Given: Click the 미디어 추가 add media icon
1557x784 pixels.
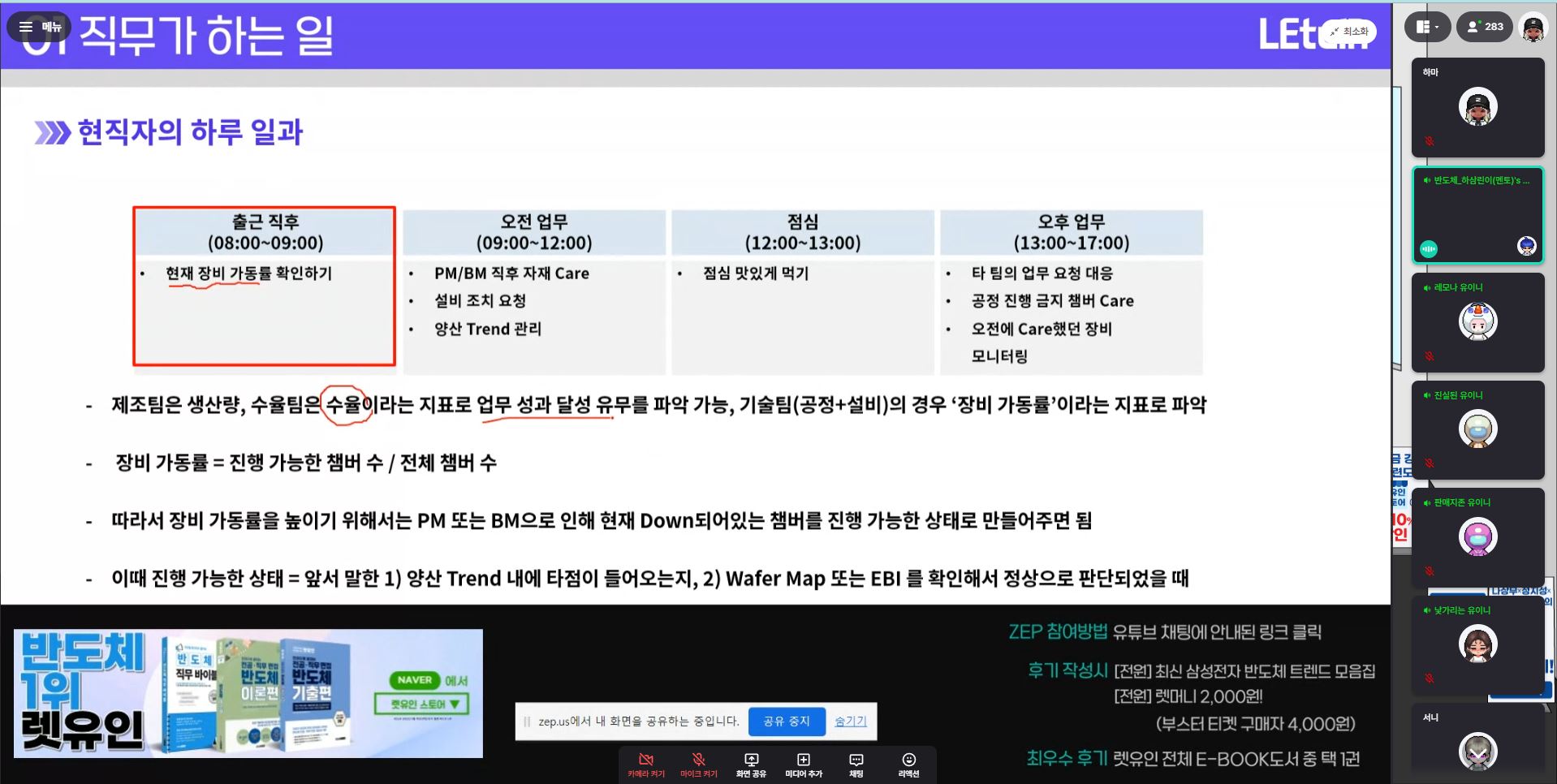Looking at the screenshot, I should click(x=804, y=765).
